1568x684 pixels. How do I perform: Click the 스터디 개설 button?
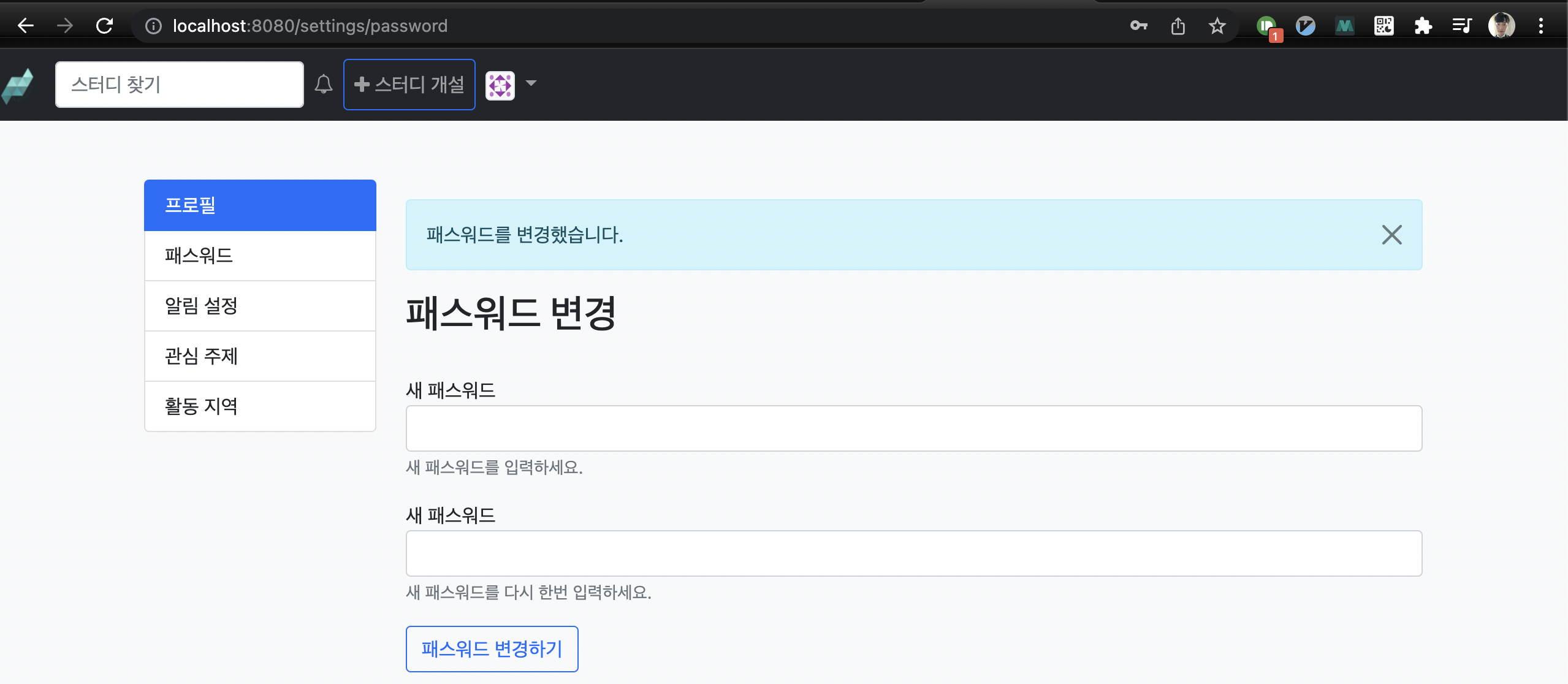409,85
